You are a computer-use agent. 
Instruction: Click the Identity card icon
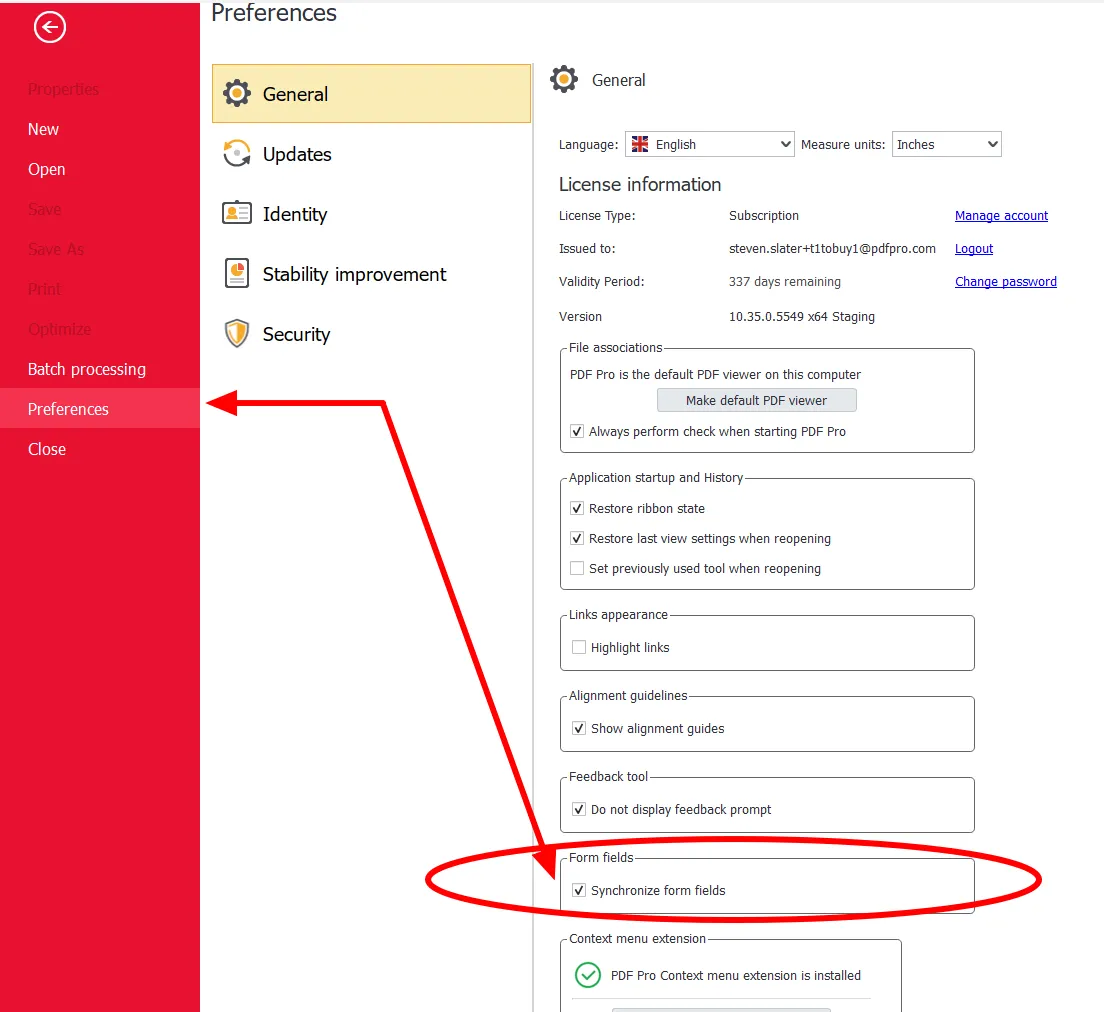(x=237, y=213)
